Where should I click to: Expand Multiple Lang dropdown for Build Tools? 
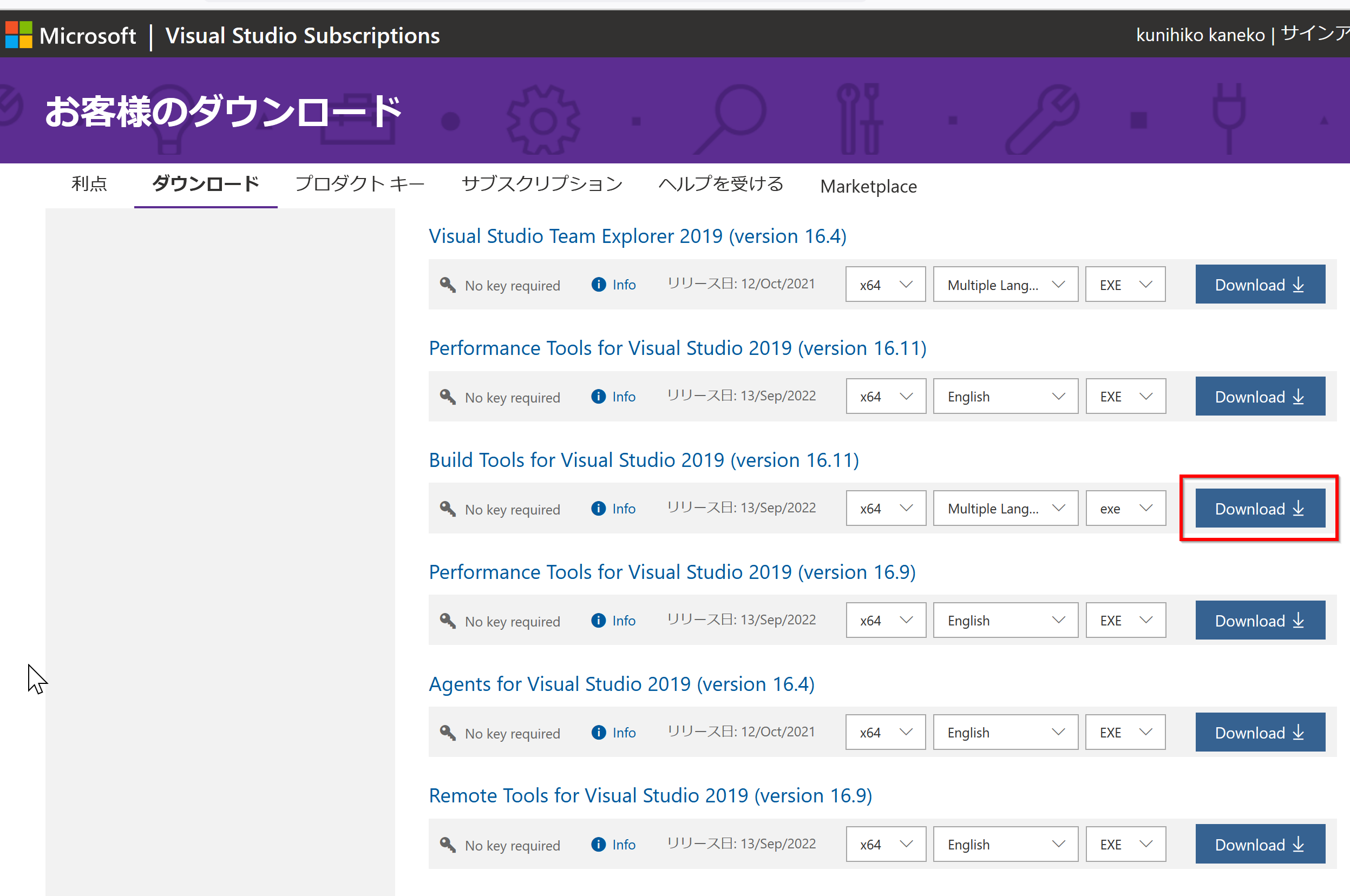1005,509
